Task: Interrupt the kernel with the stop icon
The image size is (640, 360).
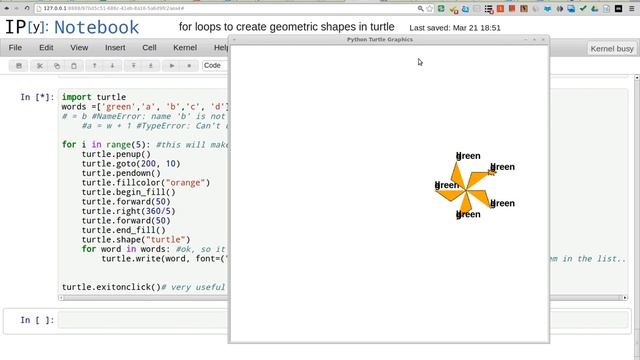Action: pyautogui.click(x=189, y=66)
